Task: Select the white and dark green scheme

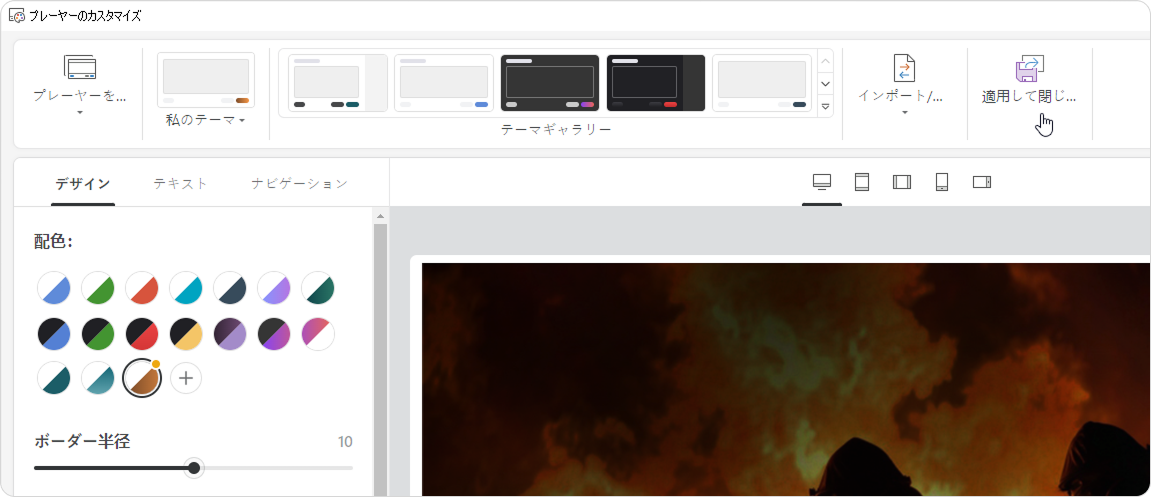Action: [318, 288]
